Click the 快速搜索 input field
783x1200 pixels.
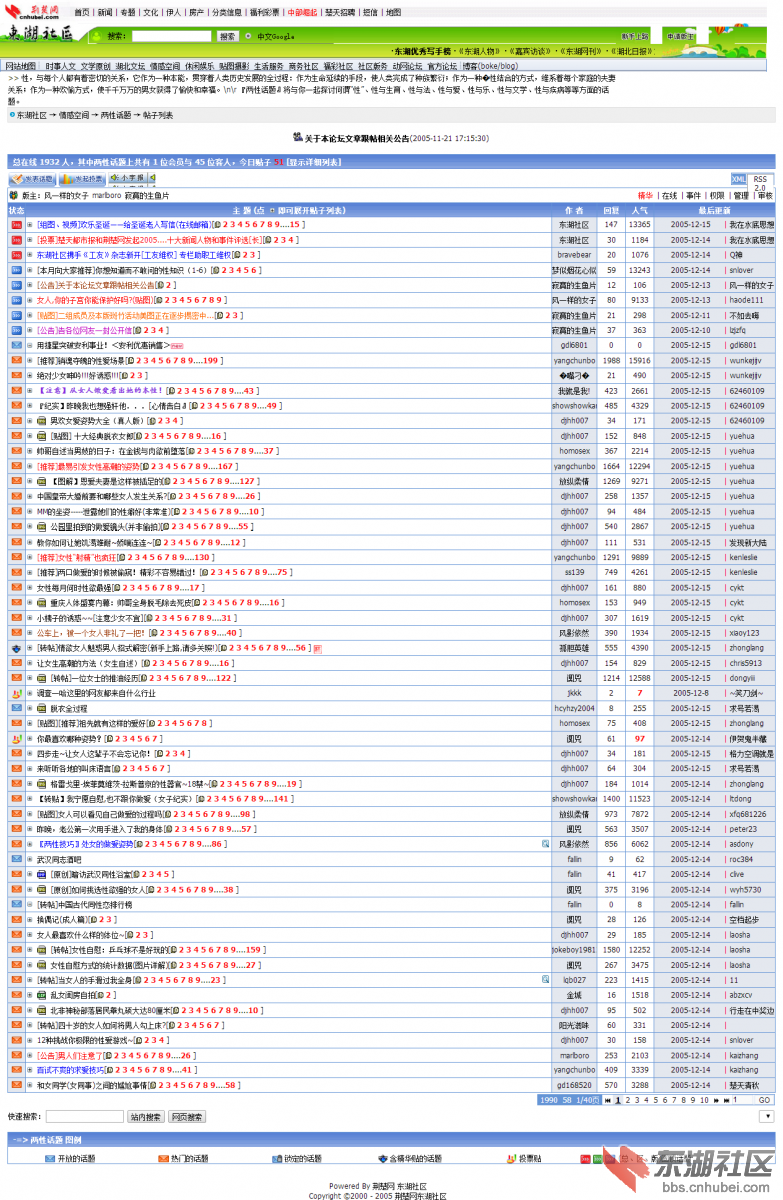pyautogui.click(x=85, y=1116)
